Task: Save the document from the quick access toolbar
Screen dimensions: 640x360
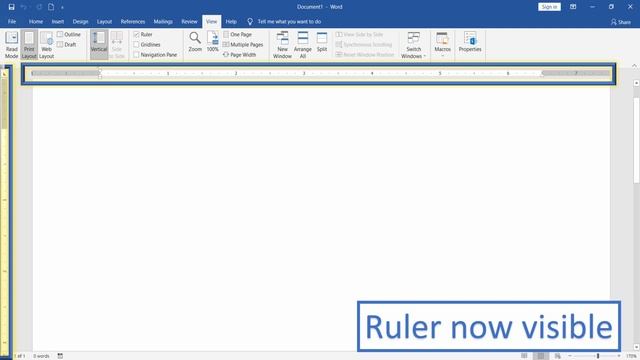Action: point(11,7)
